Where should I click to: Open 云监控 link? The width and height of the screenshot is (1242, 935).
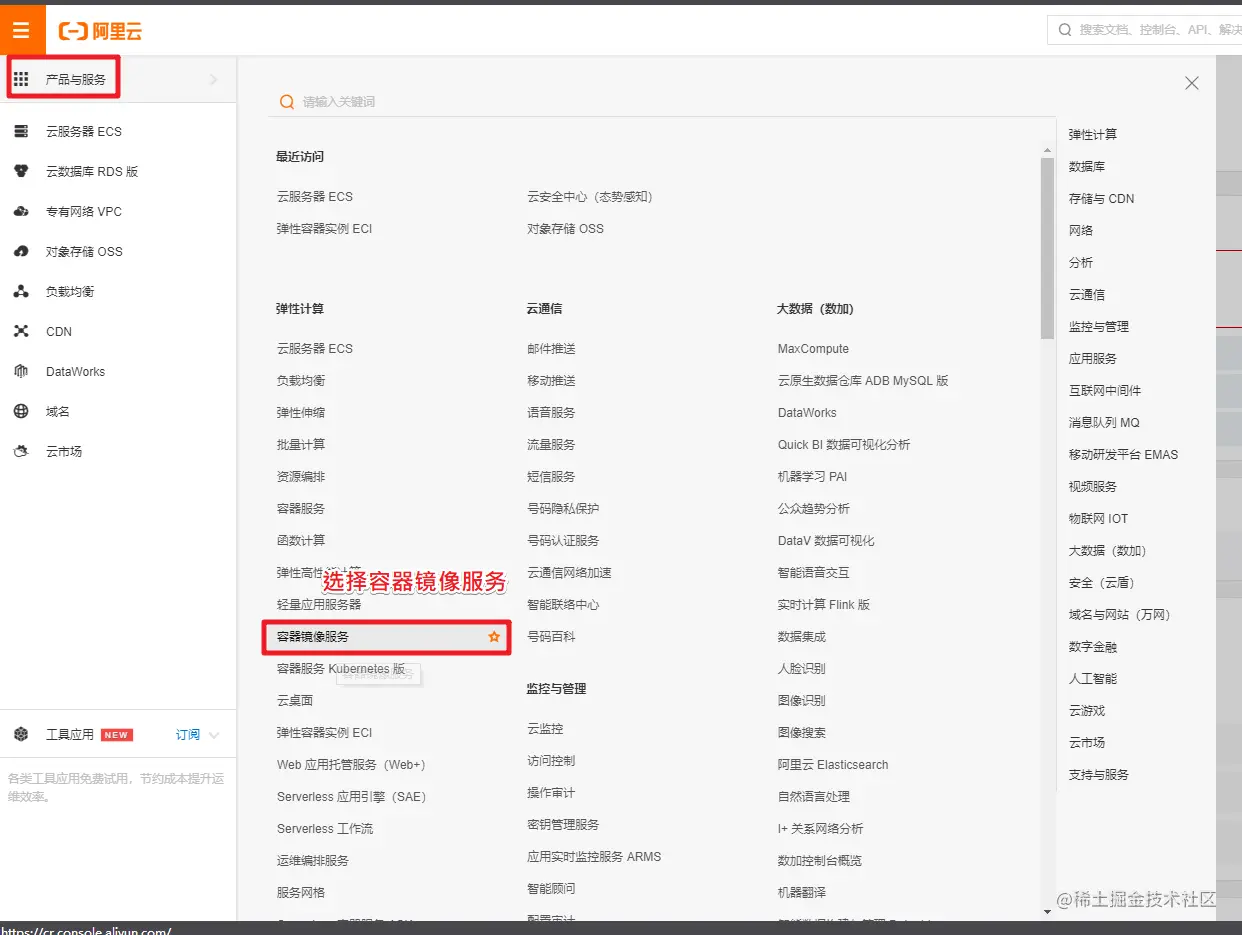[545, 728]
